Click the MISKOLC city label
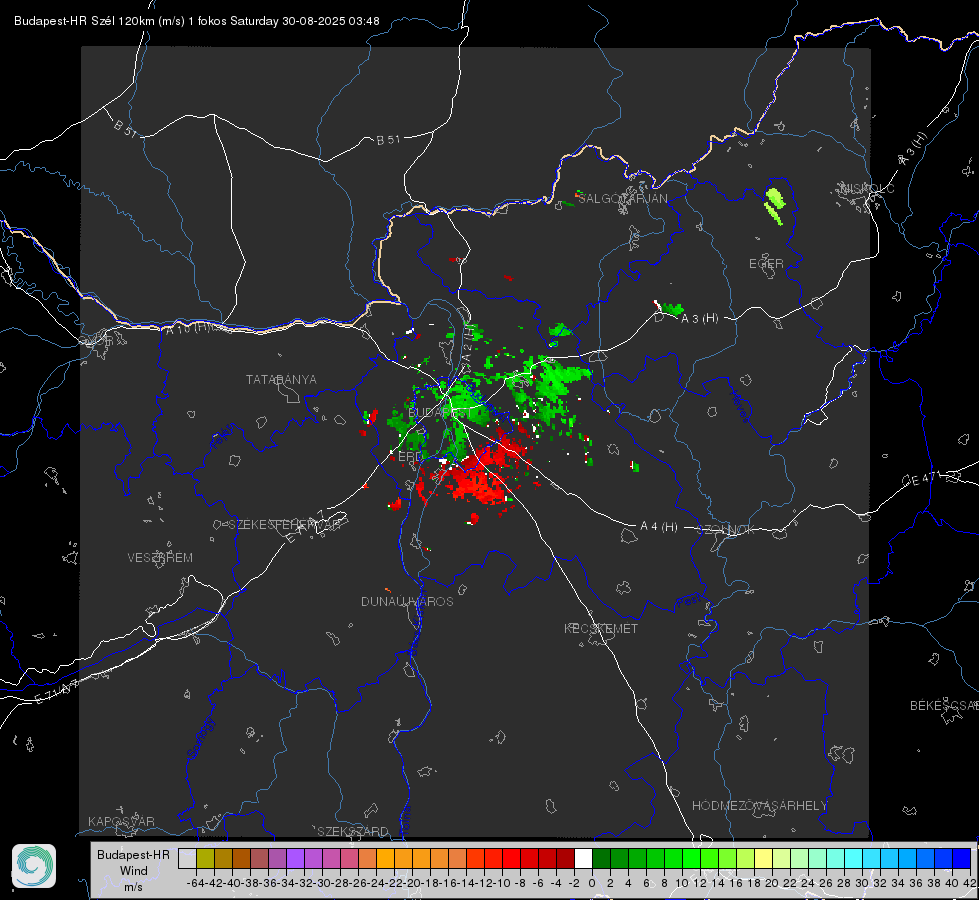The width and height of the screenshot is (979, 900). point(867,188)
